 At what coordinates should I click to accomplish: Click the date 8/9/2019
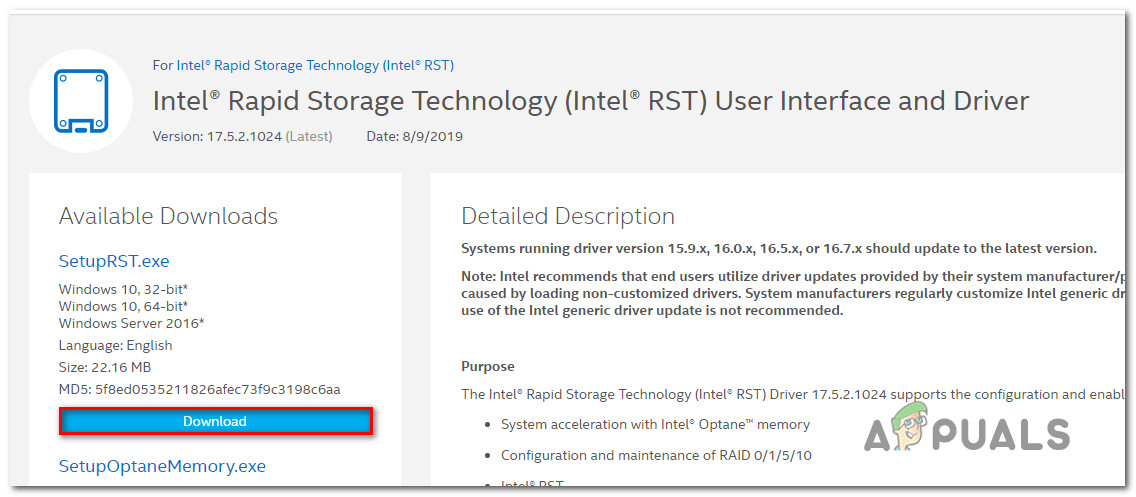tap(436, 136)
